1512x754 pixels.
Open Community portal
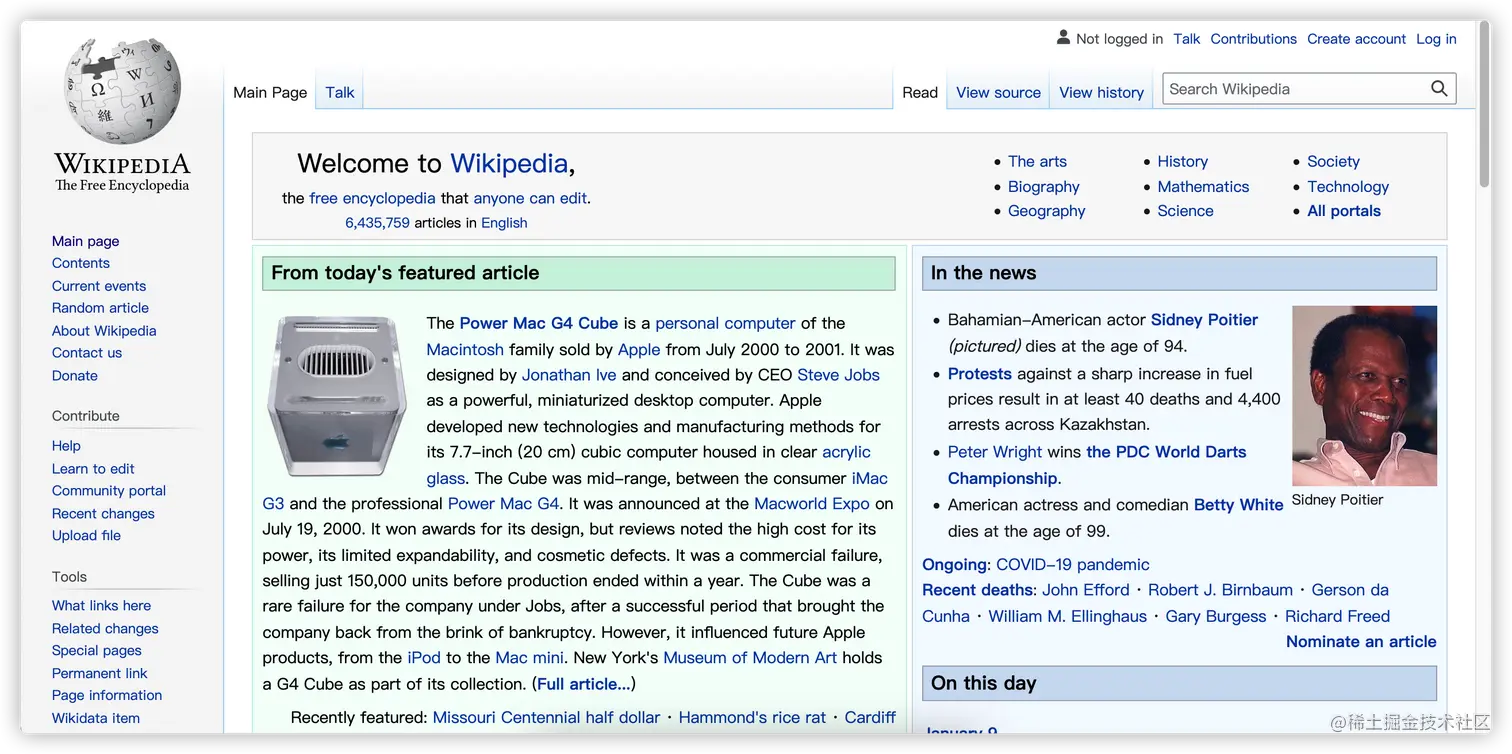click(x=109, y=491)
